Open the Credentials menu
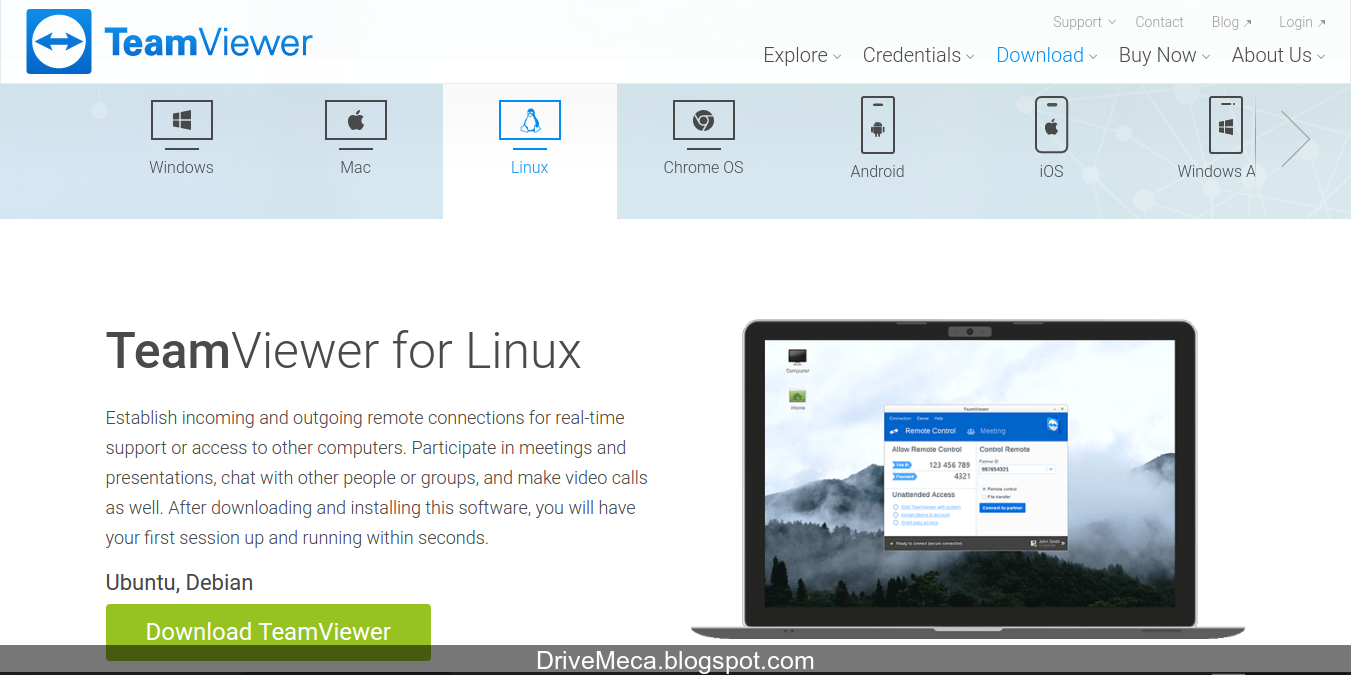 pos(918,55)
